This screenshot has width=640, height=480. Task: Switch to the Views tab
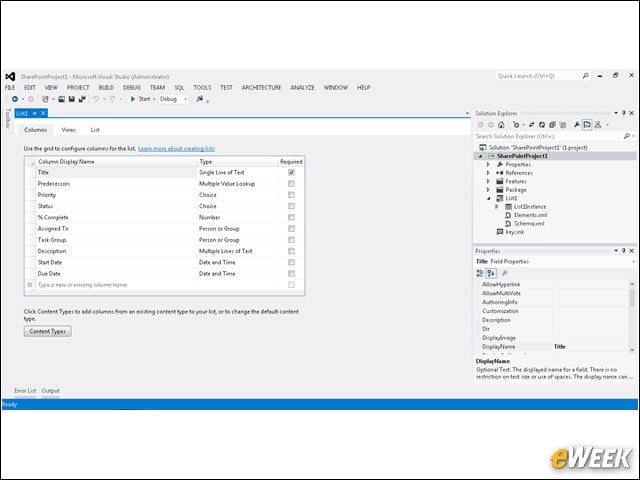click(x=69, y=130)
